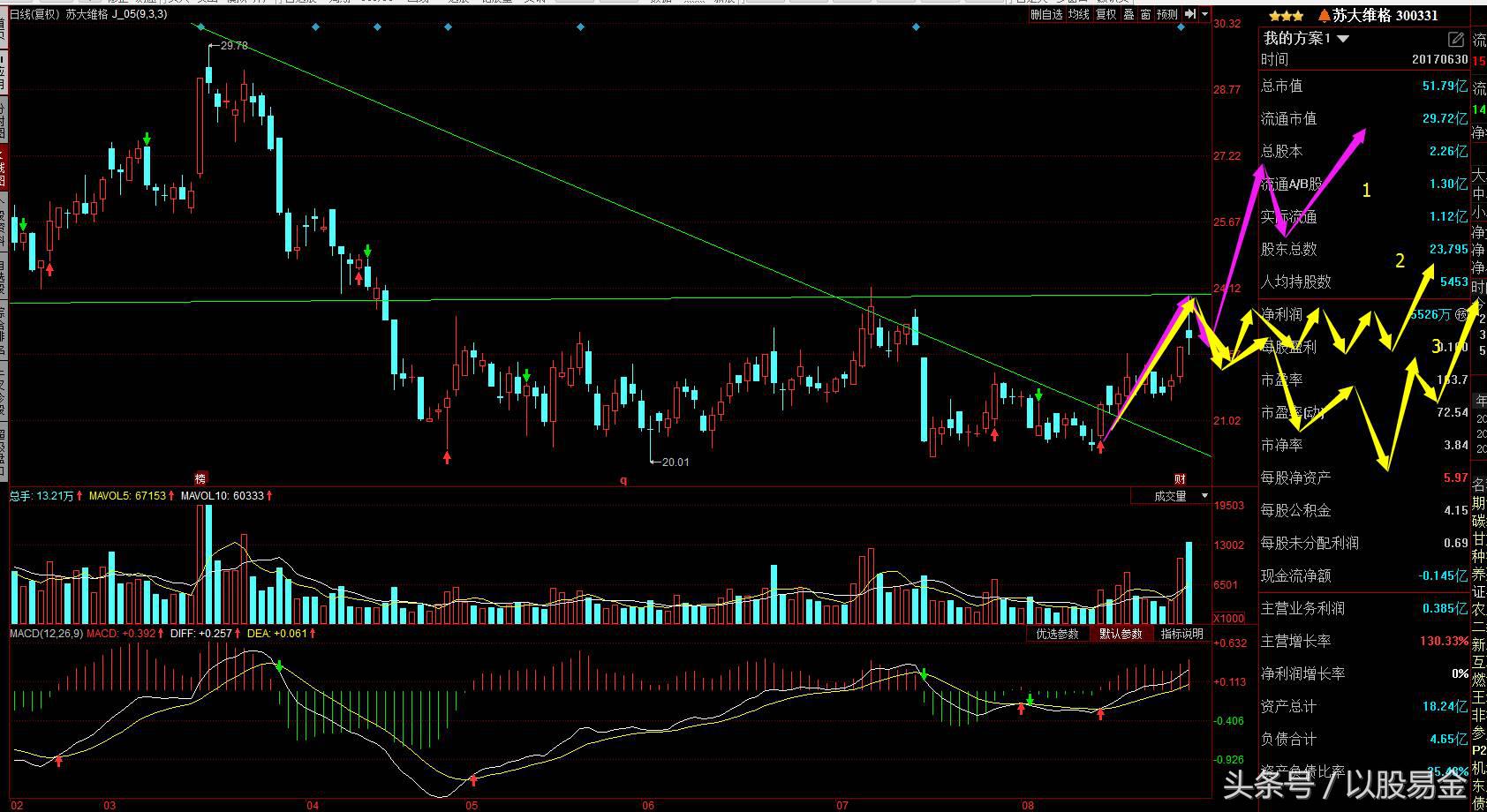Click the 负债合计 value 4.65亿
This screenshot has width=1487, height=812.
(x=1448, y=739)
